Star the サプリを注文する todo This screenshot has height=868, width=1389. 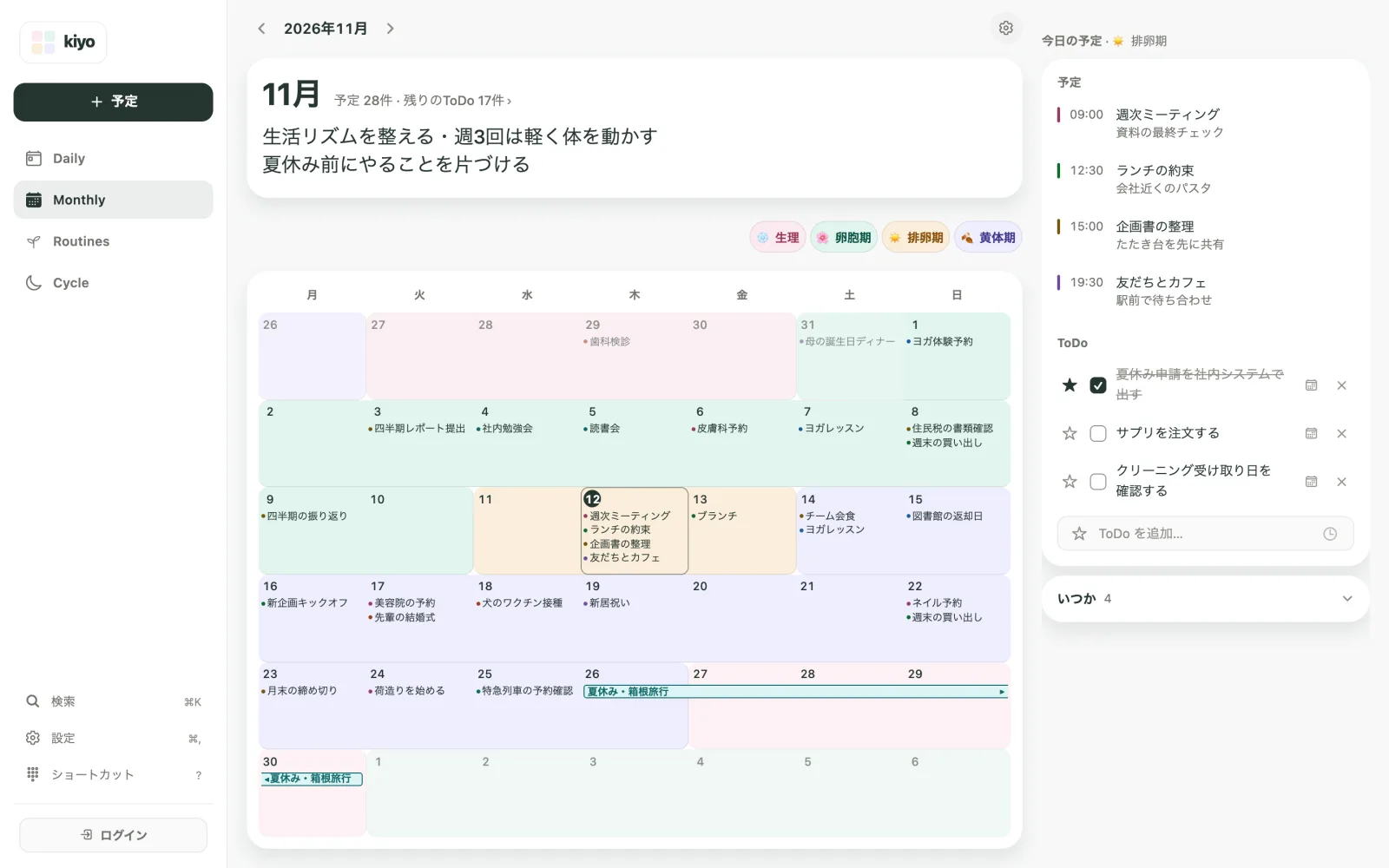[1070, 433]
